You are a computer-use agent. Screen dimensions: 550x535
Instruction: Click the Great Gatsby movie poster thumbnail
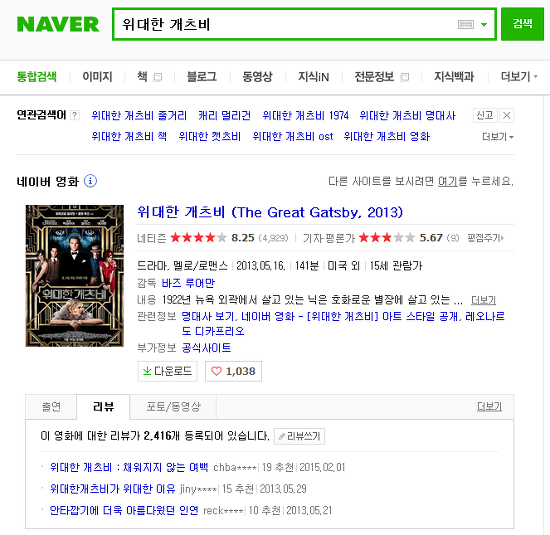[75, 276]
